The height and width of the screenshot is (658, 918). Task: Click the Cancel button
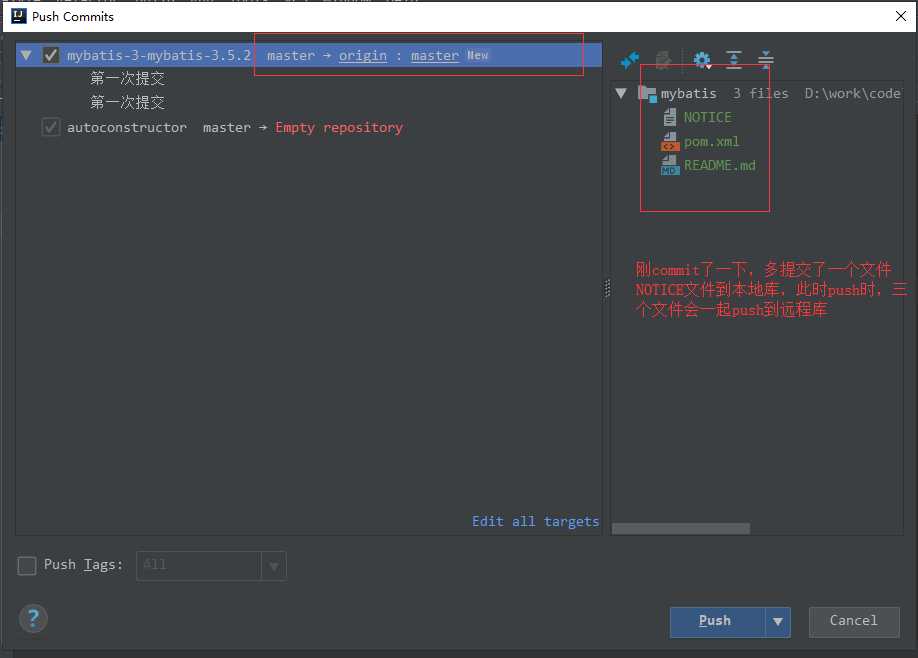pos(854,622)
